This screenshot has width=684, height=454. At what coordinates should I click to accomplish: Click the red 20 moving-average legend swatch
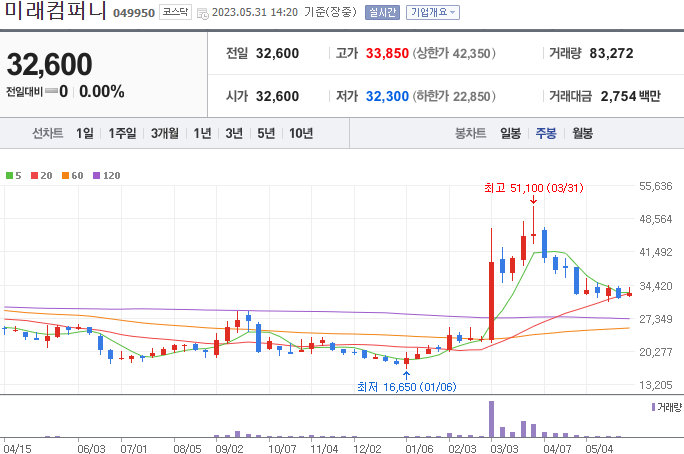click(x=34, y=175)
